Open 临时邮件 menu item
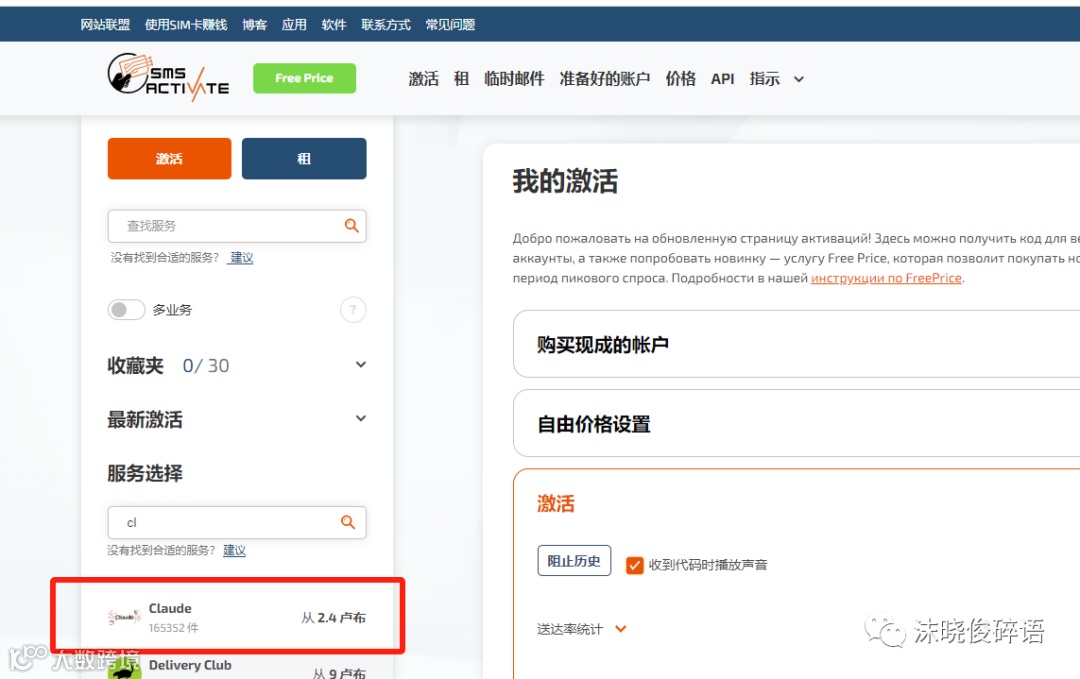Viewport: 1080px width, 679px height. pos(514,79)
